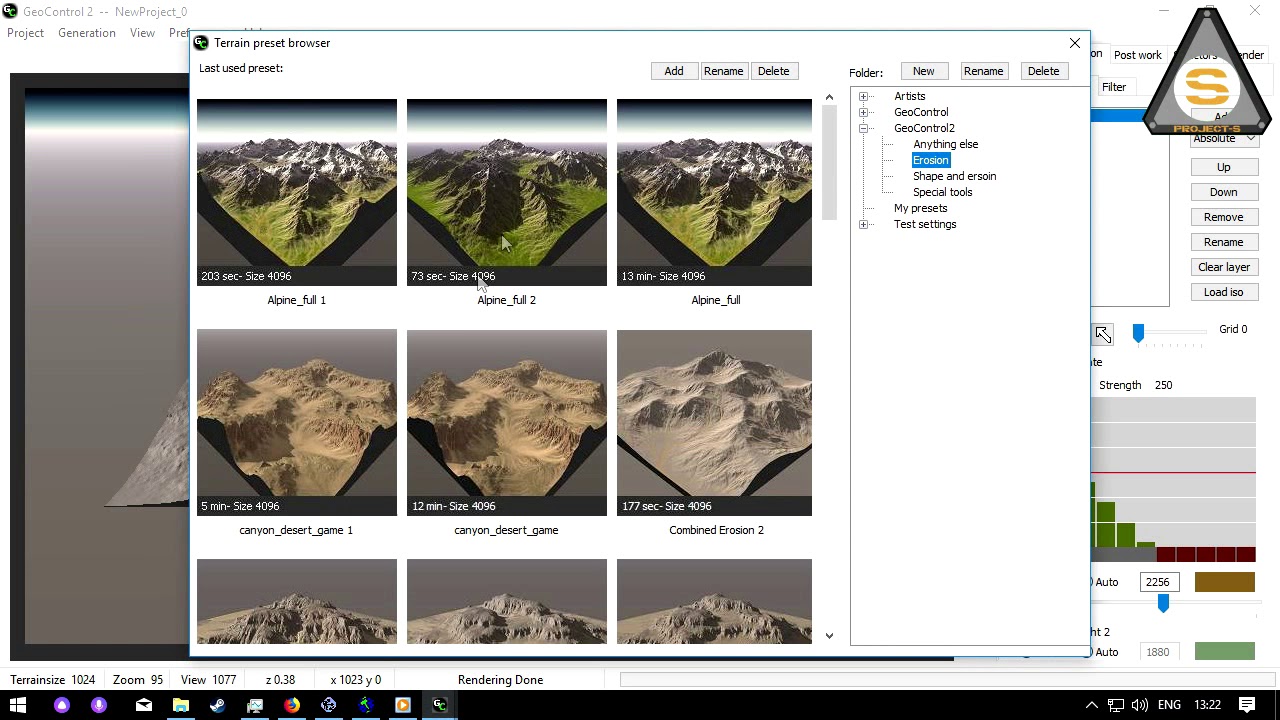The image size is (1280, 720).
Task: Select the canyon_desert_game 1 preset thumbnail
Action: tap(297, 422)
